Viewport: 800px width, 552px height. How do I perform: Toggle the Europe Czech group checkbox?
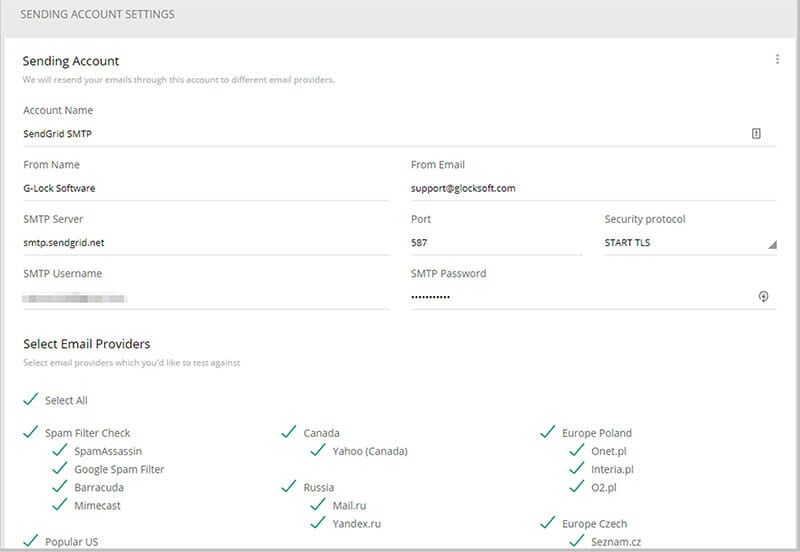click(547, 522)
